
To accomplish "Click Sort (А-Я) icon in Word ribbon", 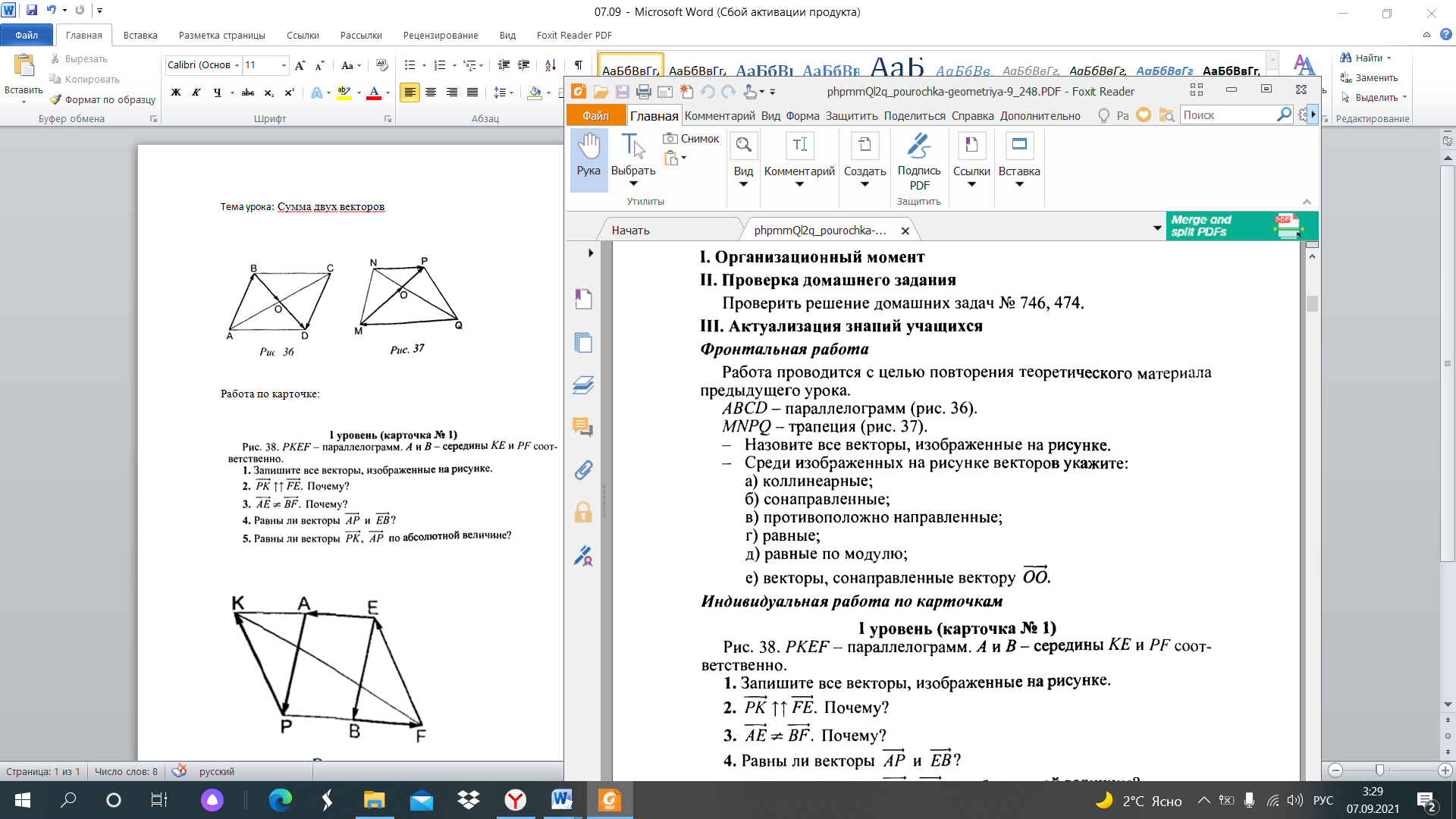I will pos(551,65).
